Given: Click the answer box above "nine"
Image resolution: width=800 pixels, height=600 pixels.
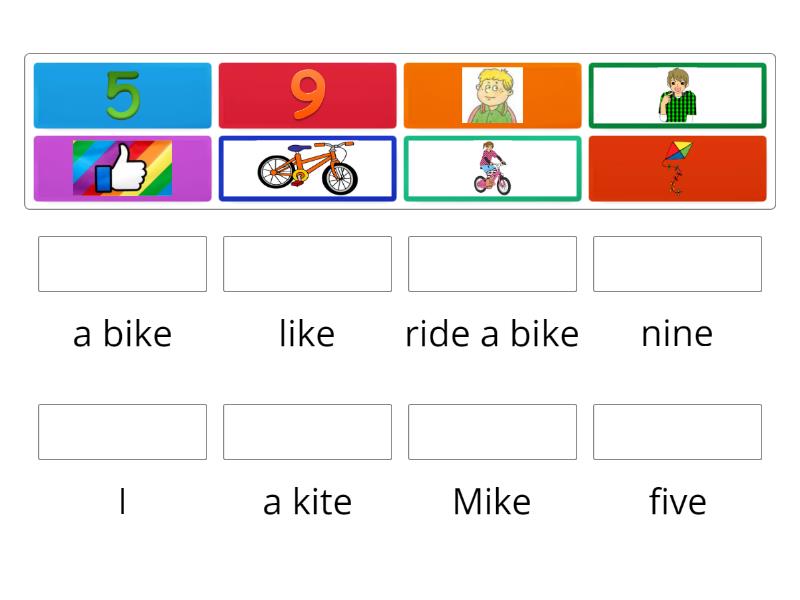Looking at the screenshot, I should (x=677, y=264).
